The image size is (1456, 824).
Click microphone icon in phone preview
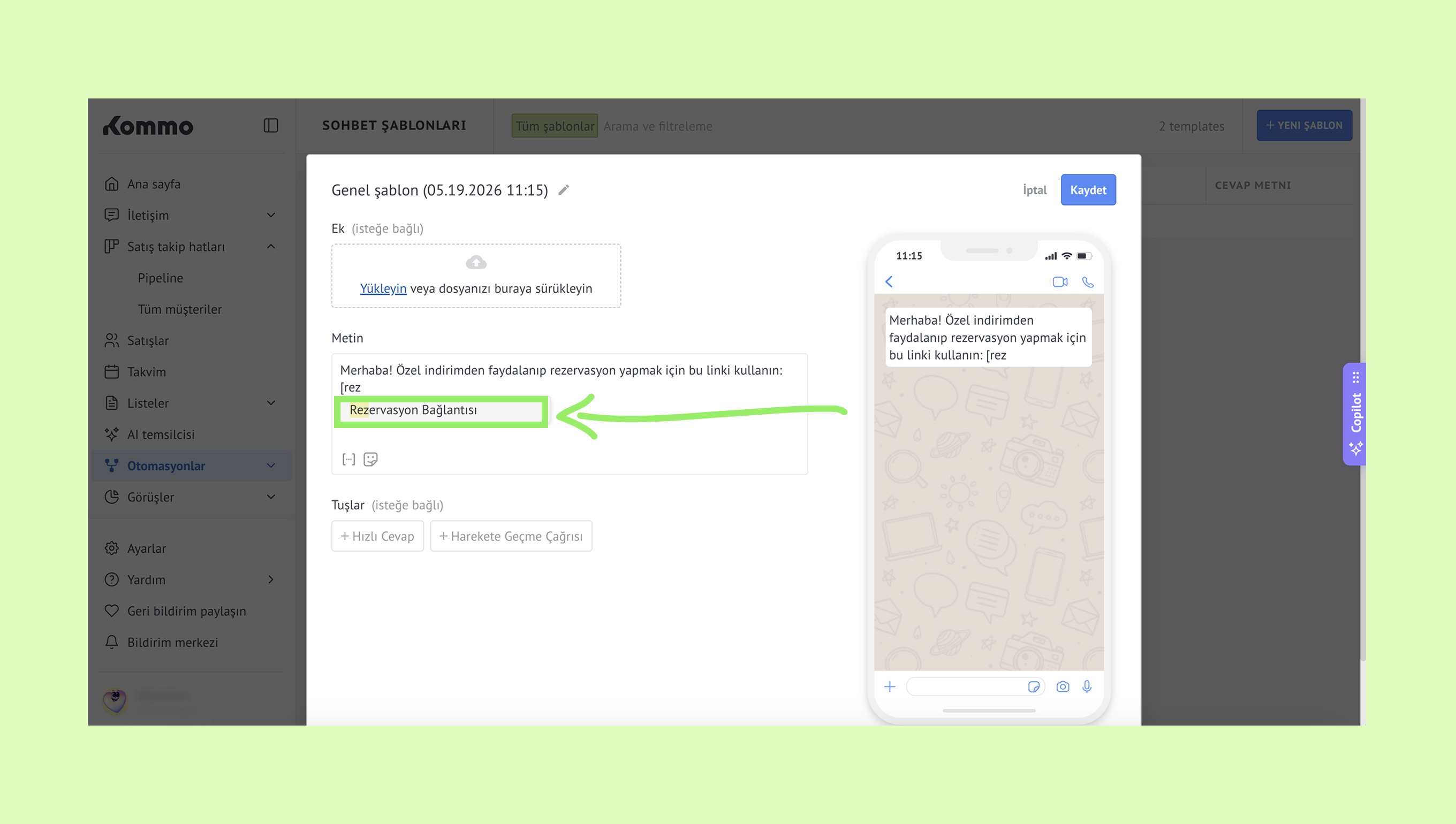(1087, 686)
